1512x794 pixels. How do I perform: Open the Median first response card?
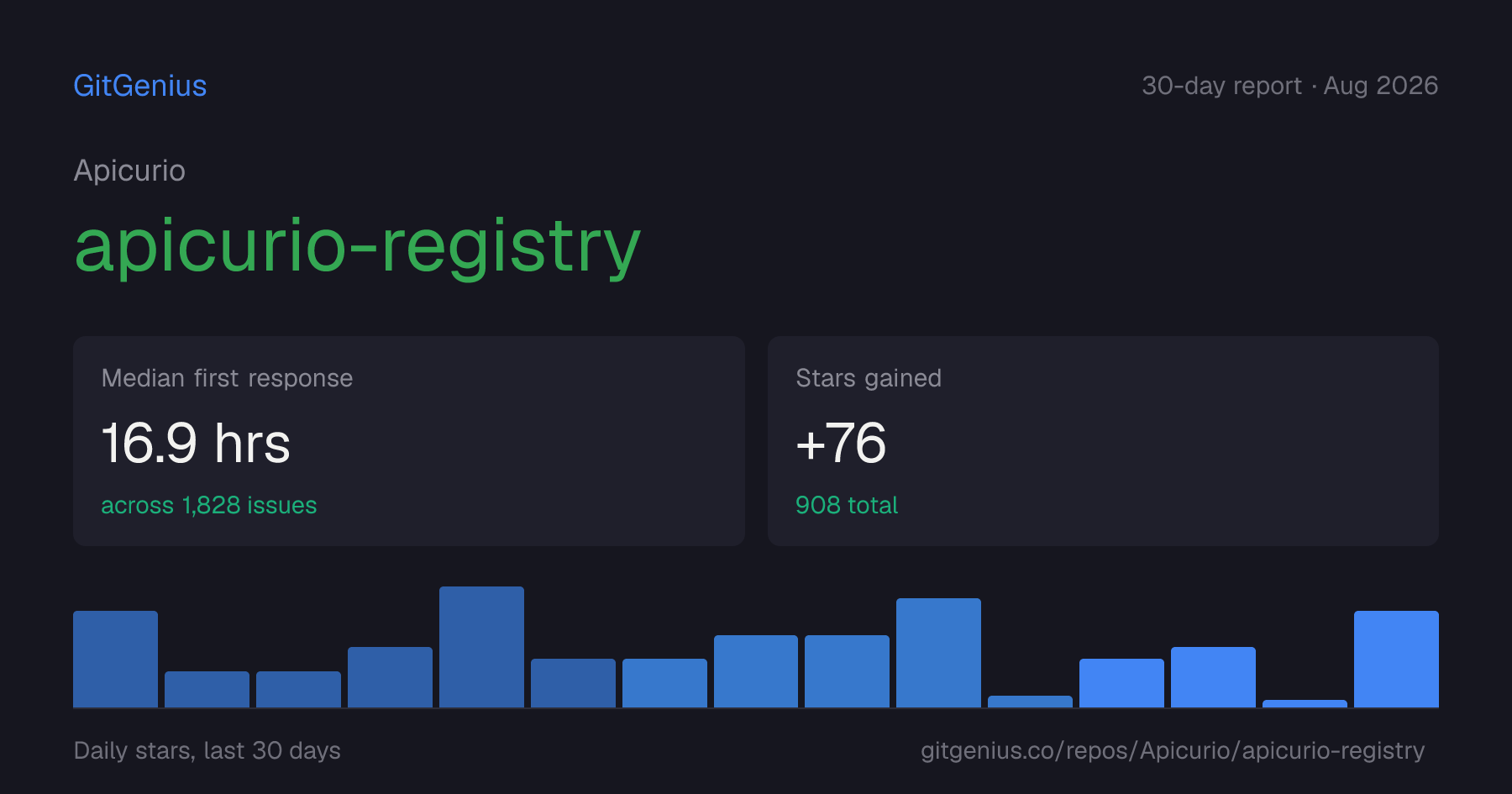coord(409,441)
